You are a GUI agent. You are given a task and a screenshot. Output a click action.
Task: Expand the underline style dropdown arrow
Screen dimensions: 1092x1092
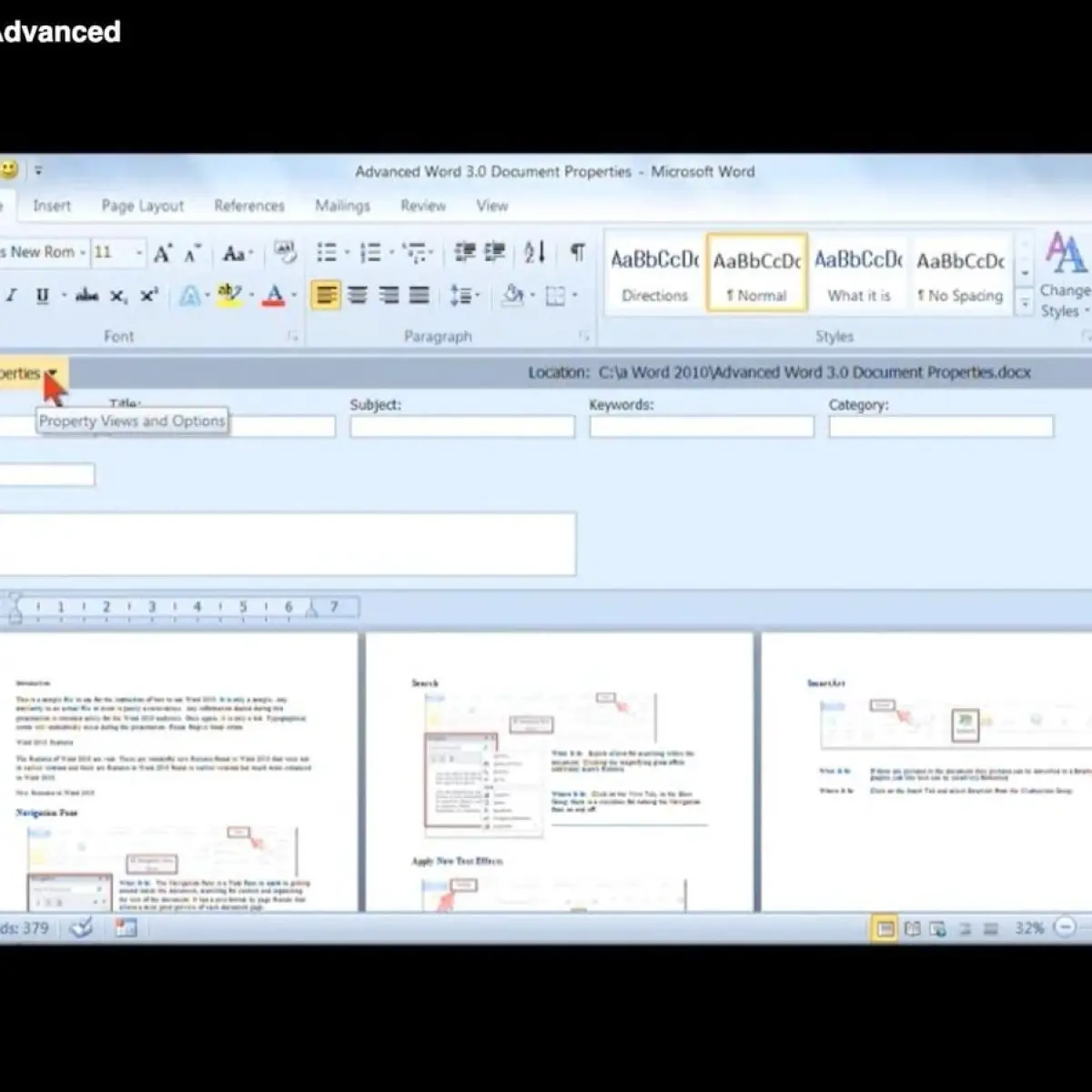tap(64, 296)
